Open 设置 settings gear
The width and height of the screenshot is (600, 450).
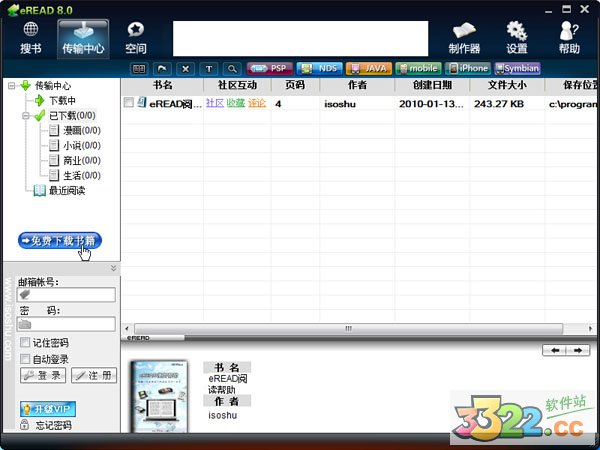(517, 38)
